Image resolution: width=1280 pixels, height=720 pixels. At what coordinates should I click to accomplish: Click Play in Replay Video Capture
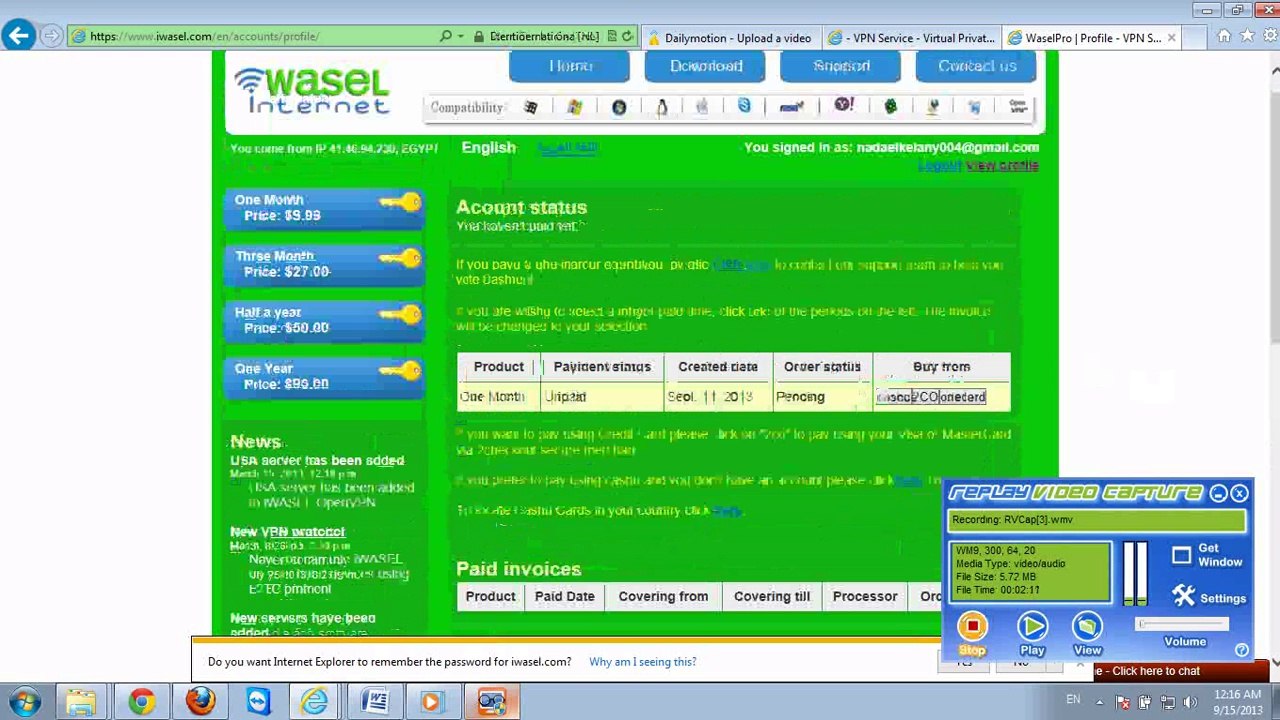(1032, 627)
